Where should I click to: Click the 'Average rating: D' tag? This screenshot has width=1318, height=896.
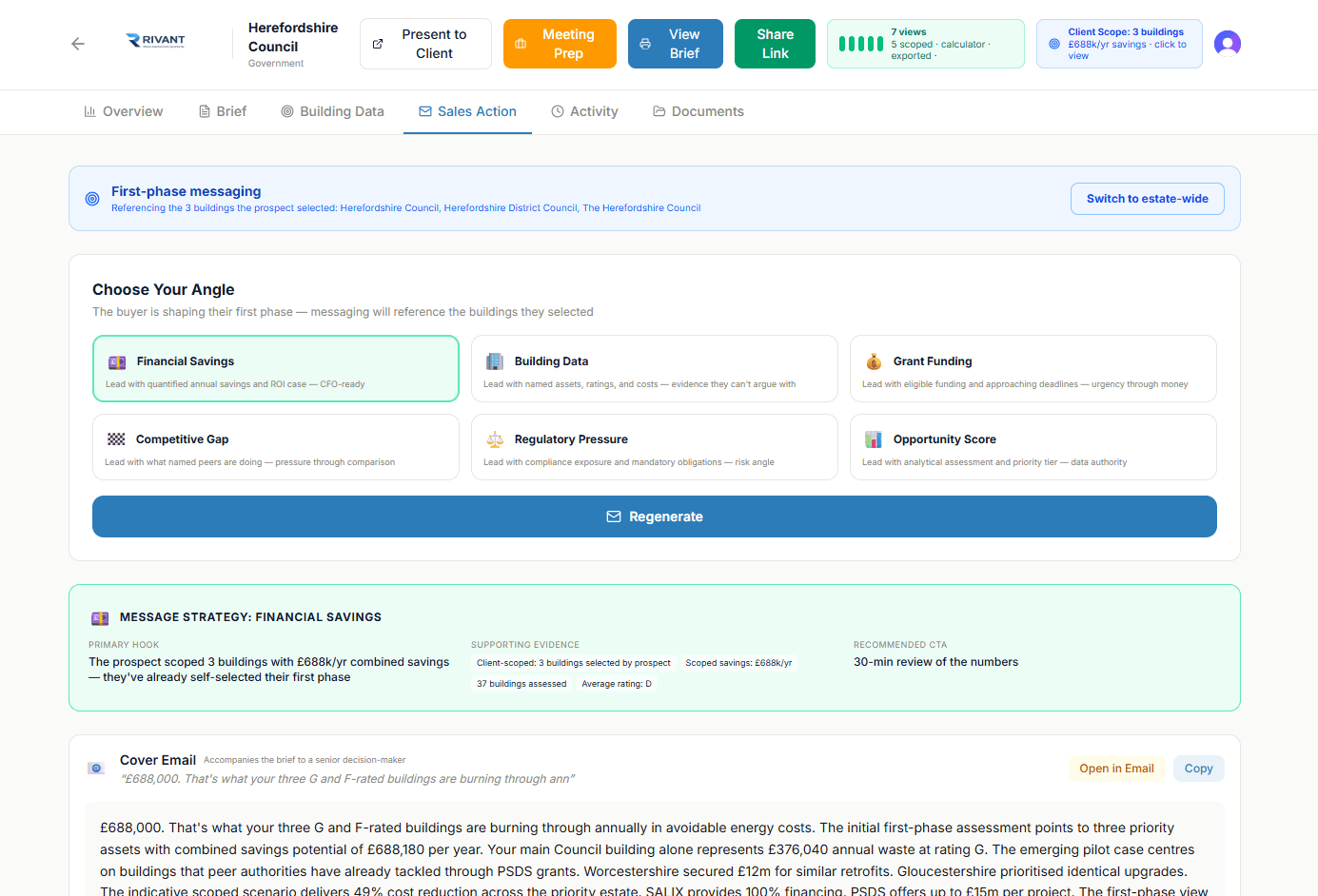tap(617, 684)
